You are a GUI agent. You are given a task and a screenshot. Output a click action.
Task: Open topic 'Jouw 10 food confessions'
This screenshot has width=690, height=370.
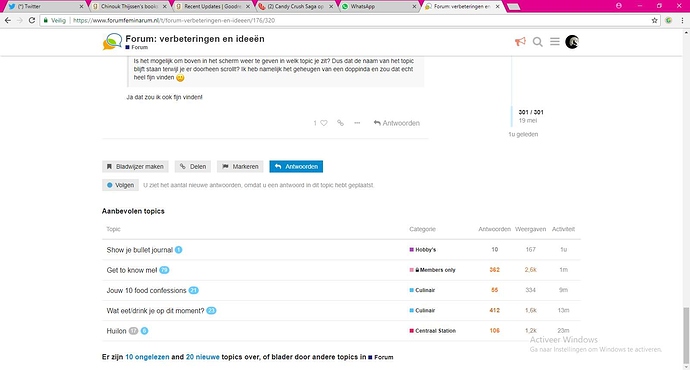[147, 290]
